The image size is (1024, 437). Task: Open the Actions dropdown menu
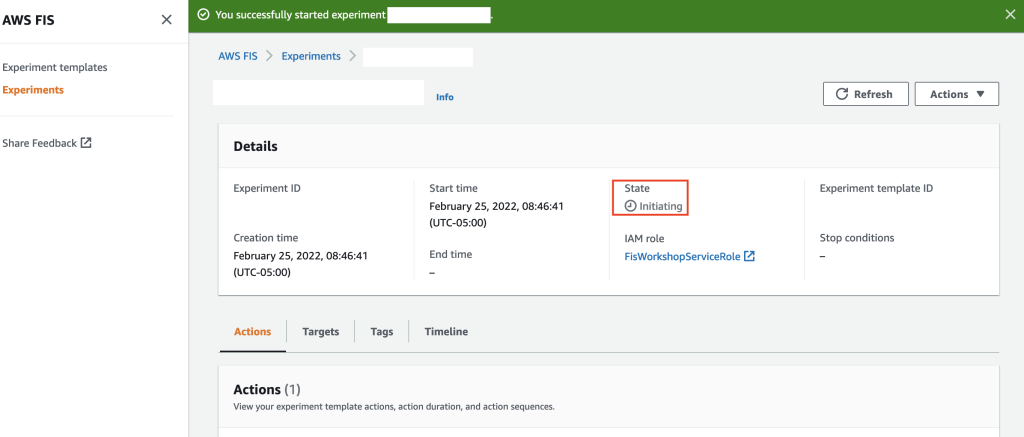point(957,94)
